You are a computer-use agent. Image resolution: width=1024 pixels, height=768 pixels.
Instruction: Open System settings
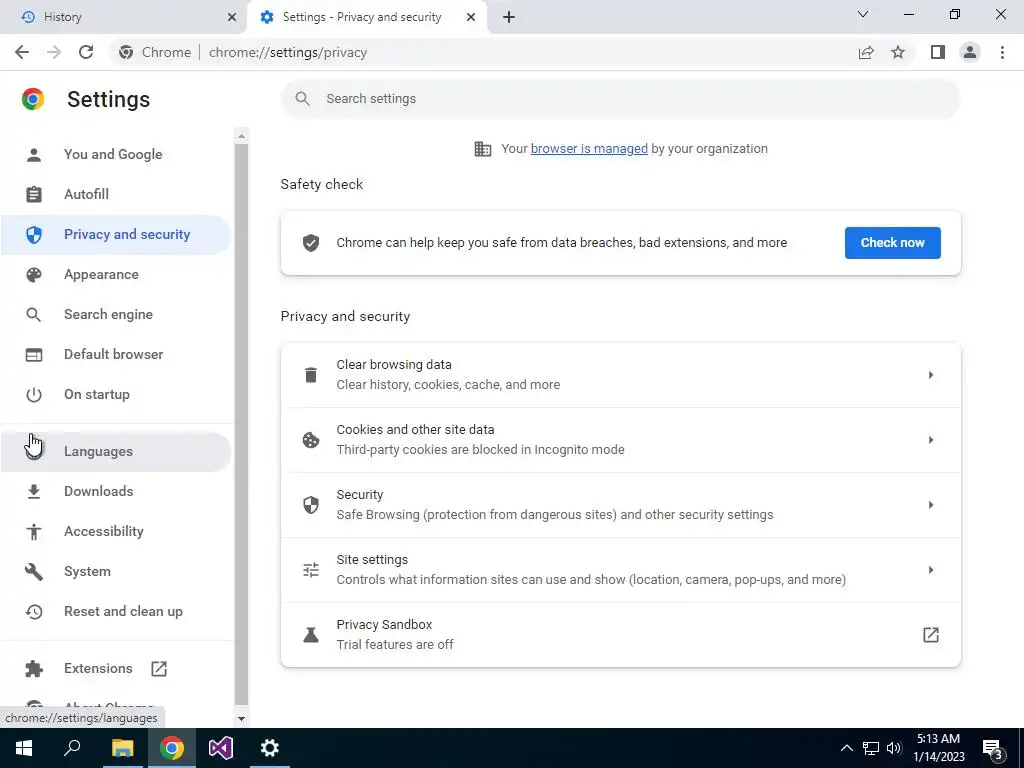(x=115, y=571)
